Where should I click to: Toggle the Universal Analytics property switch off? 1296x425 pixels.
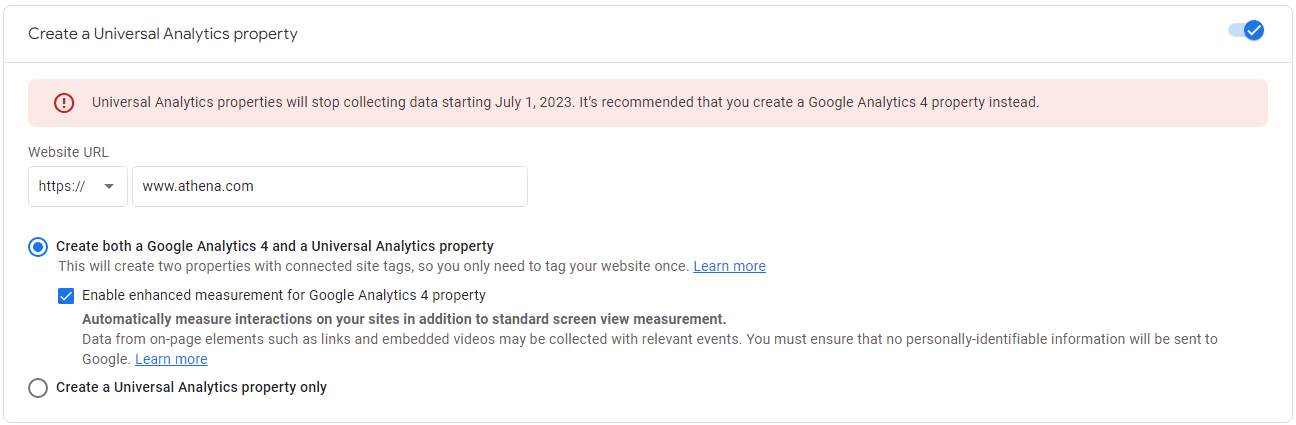click(1246, 30)
